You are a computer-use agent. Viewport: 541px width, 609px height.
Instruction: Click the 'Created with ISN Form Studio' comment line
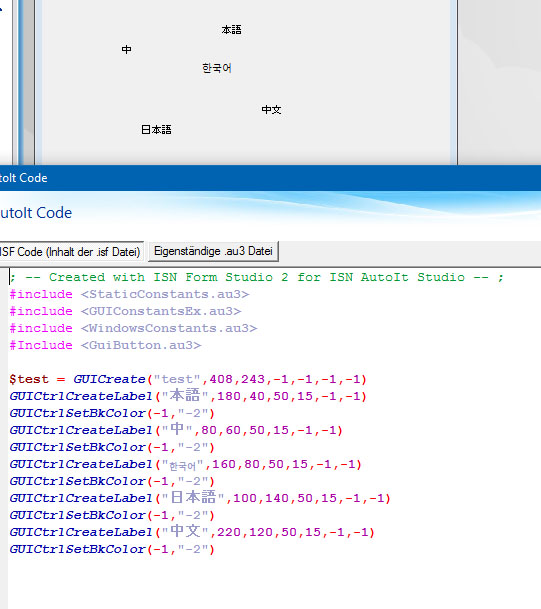point(257,277)
